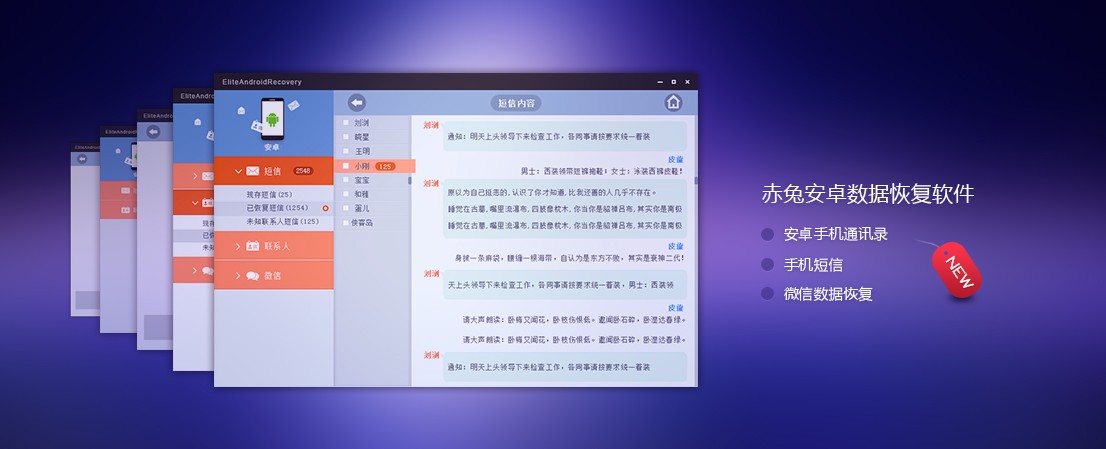
Task: Select 已恢复短信 (1254) entry
Action: pos(276,208)
